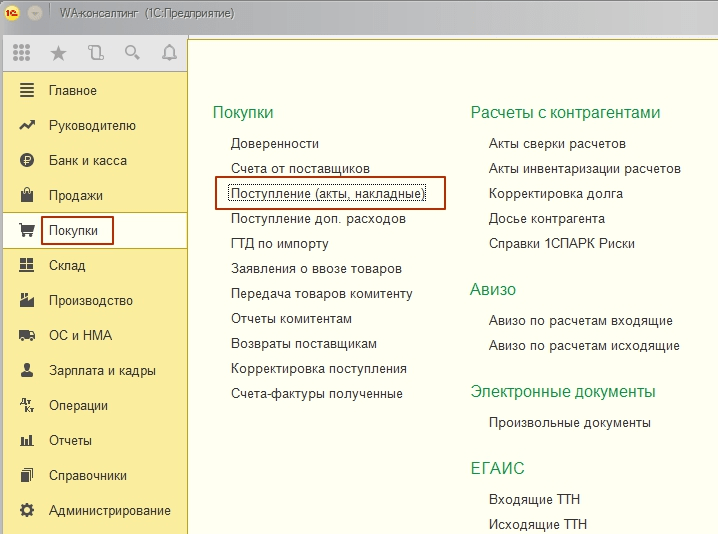
Task: Open the Notifications bell icon
Action: 169,53
